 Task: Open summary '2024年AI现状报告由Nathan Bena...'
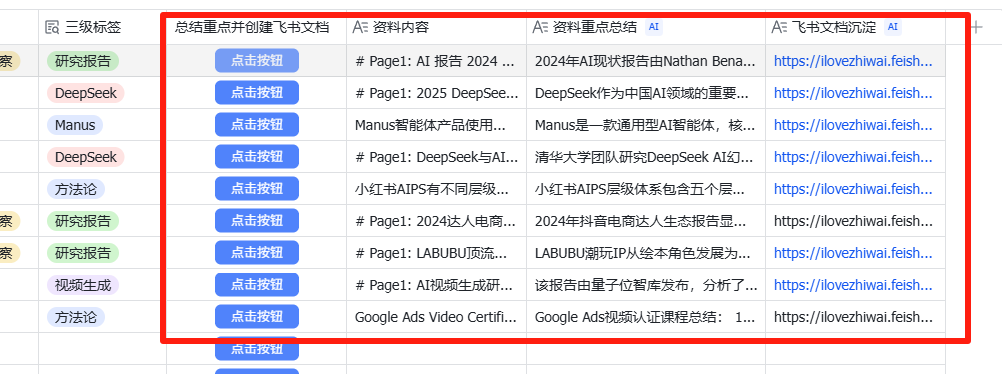646,61
